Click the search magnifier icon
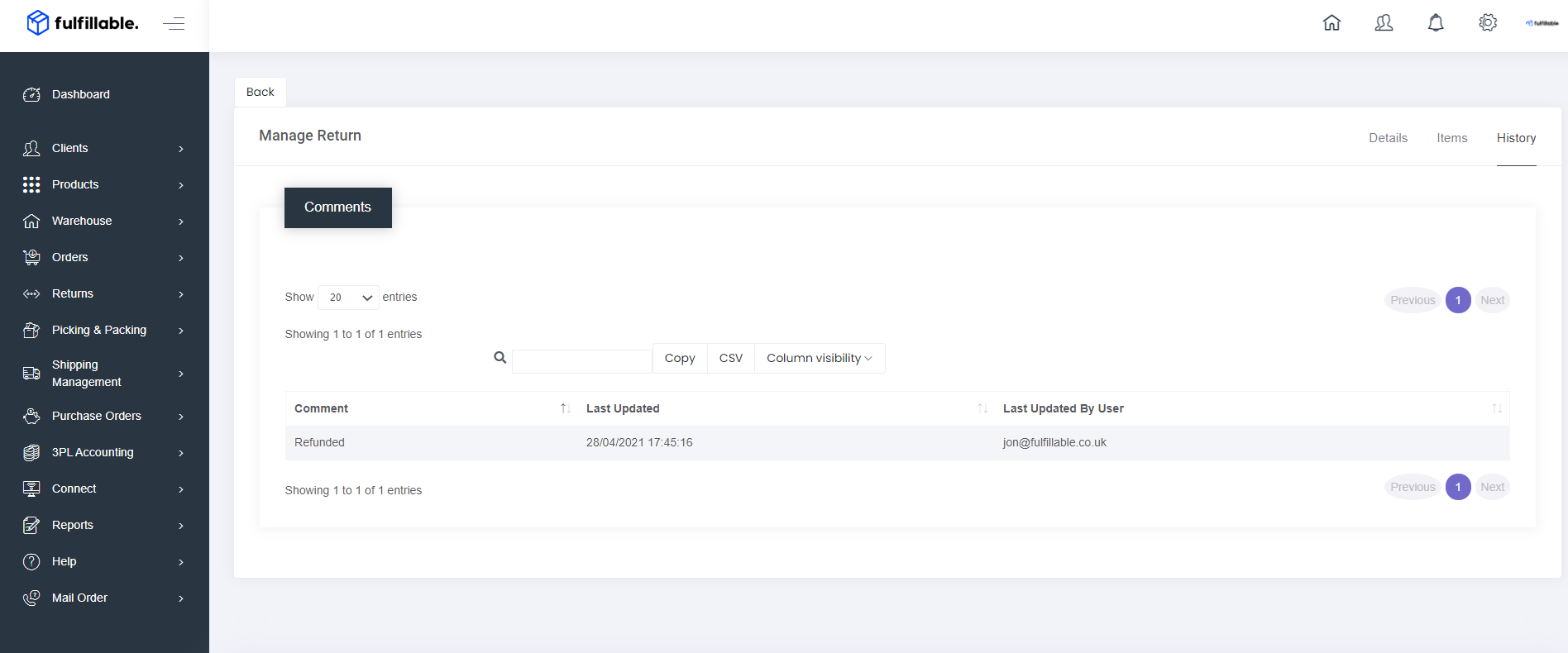The image size is (1568, 653). click(500, 358)
